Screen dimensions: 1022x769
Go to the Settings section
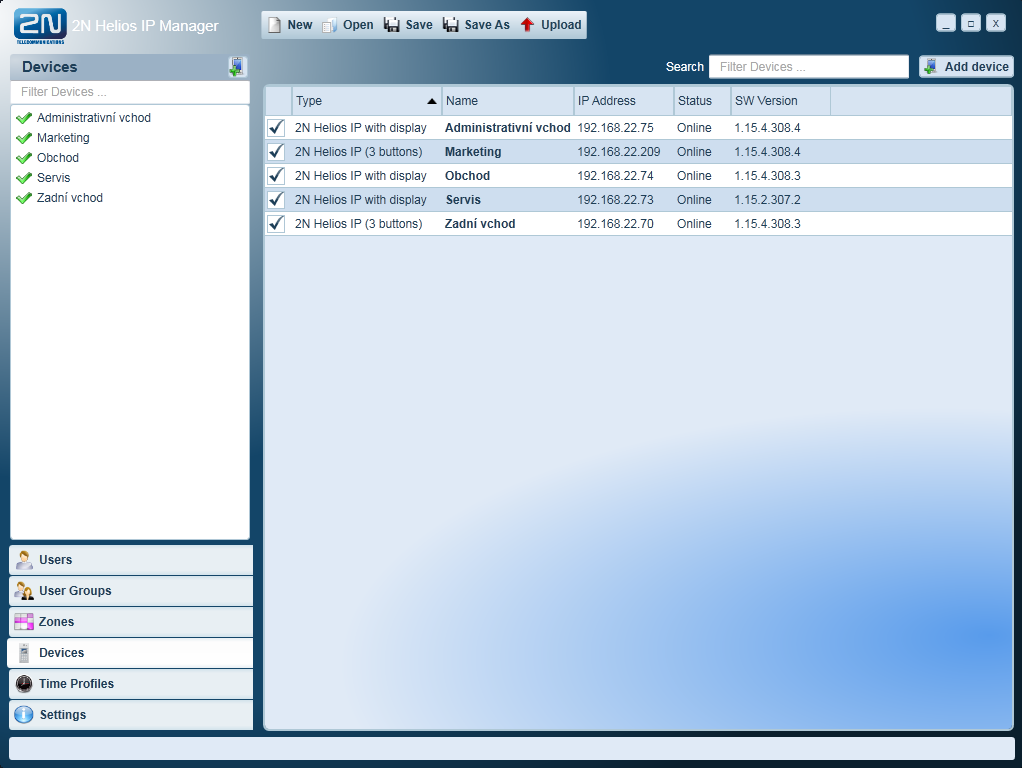point(131,715)
